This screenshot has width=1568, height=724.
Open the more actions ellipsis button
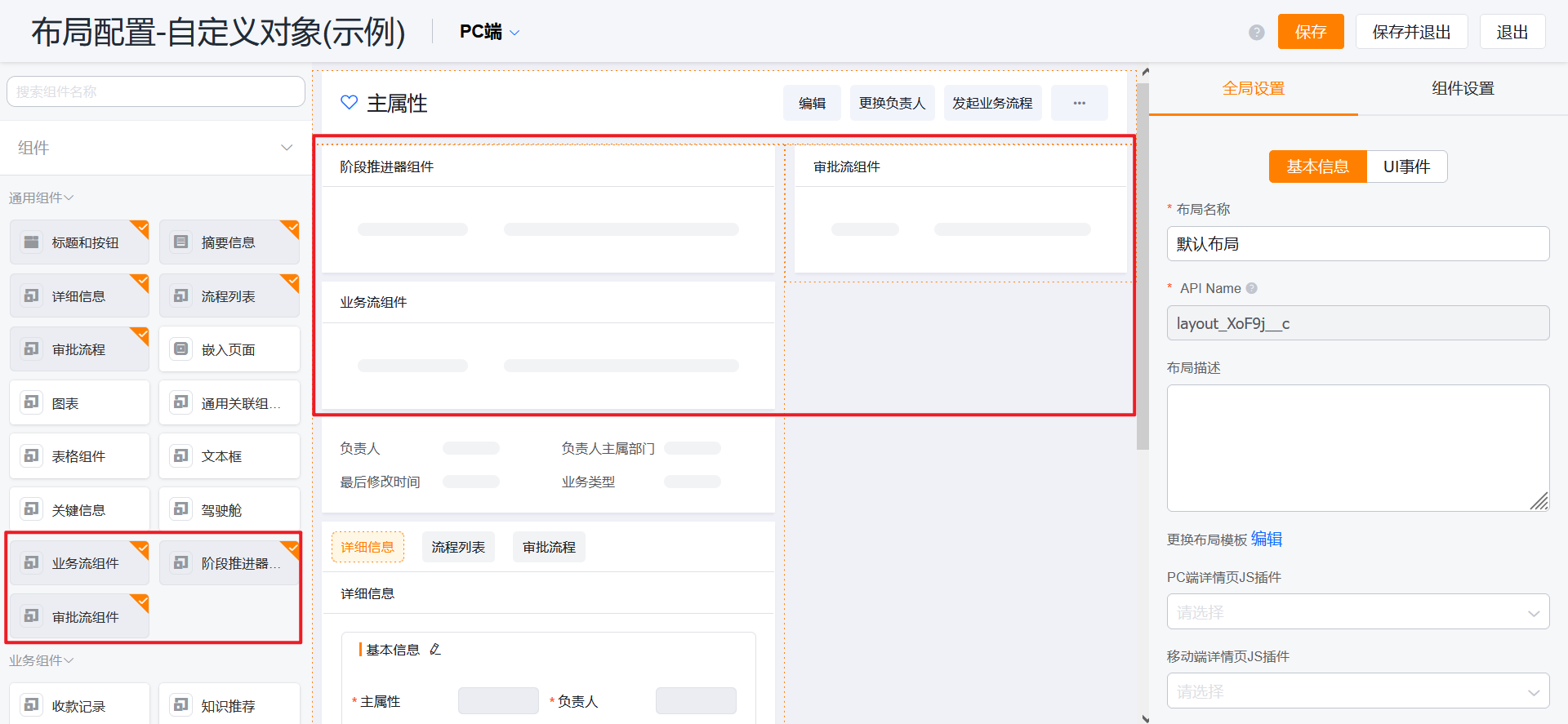coord(1080,103)
